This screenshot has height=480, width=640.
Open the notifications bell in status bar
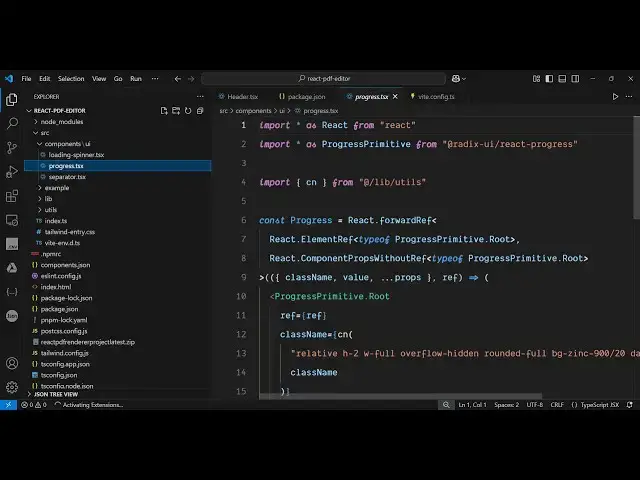[x=630, y=405]
